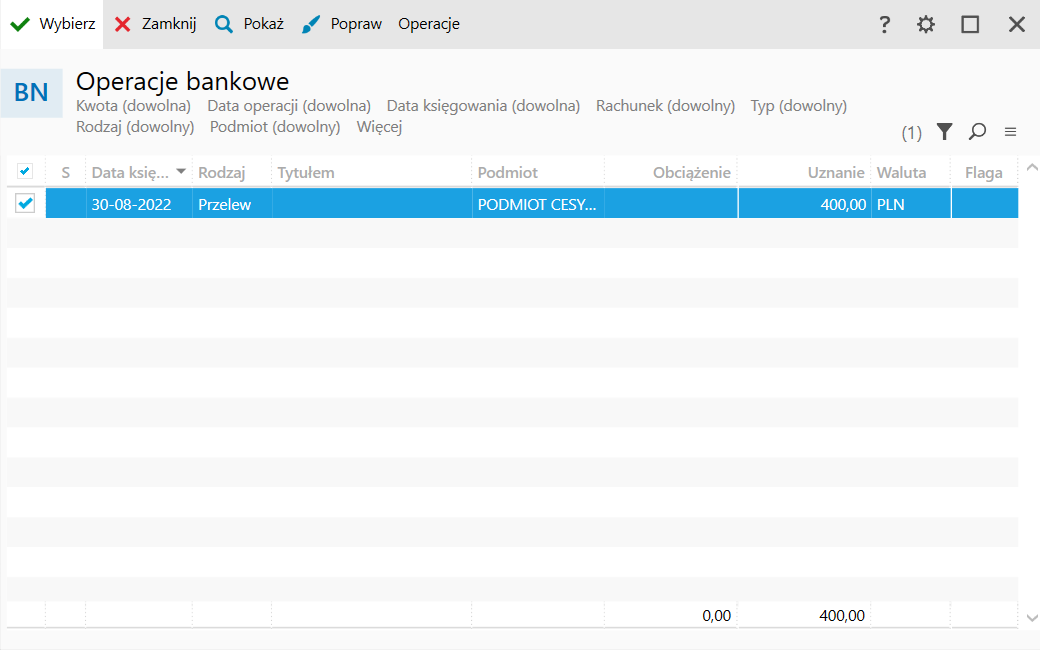Click the Pokaż magnifier button
Viewport: 1040px width, 650px height.
249,25
